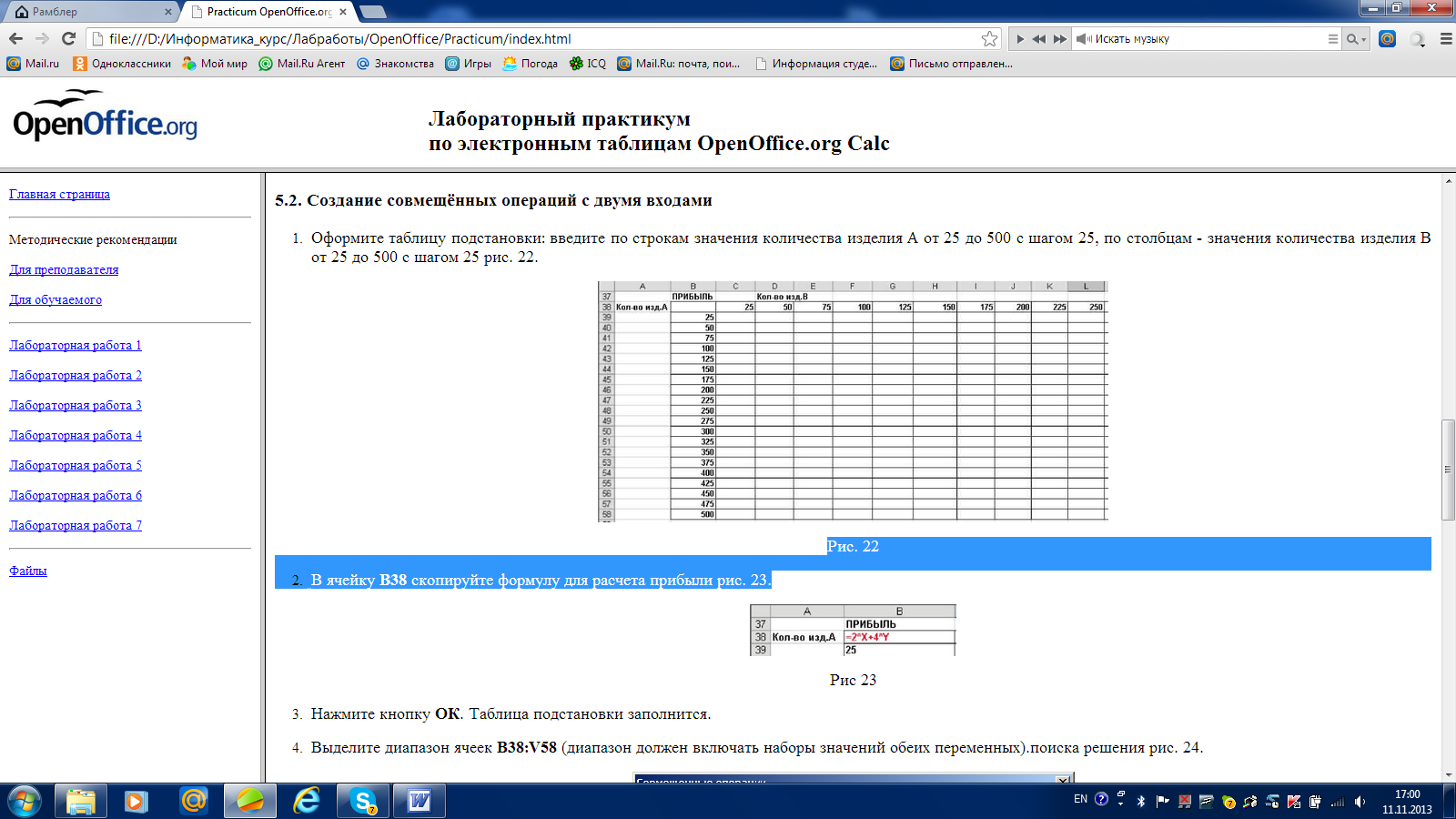The height and width of the screenshot is (819, 1456).
Task: Click the Рис. 22 spreadsheet table image
Action: (853, 401)
